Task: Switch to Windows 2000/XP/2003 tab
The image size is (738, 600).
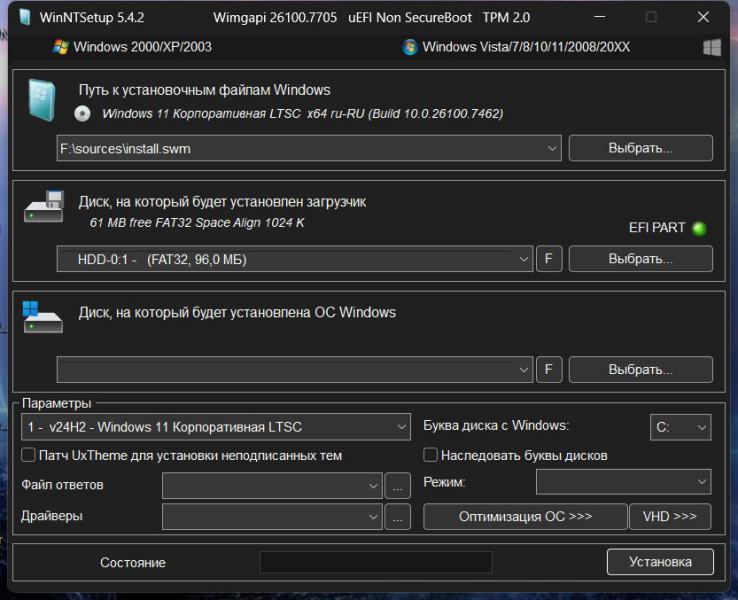Action: coord(132,47)
